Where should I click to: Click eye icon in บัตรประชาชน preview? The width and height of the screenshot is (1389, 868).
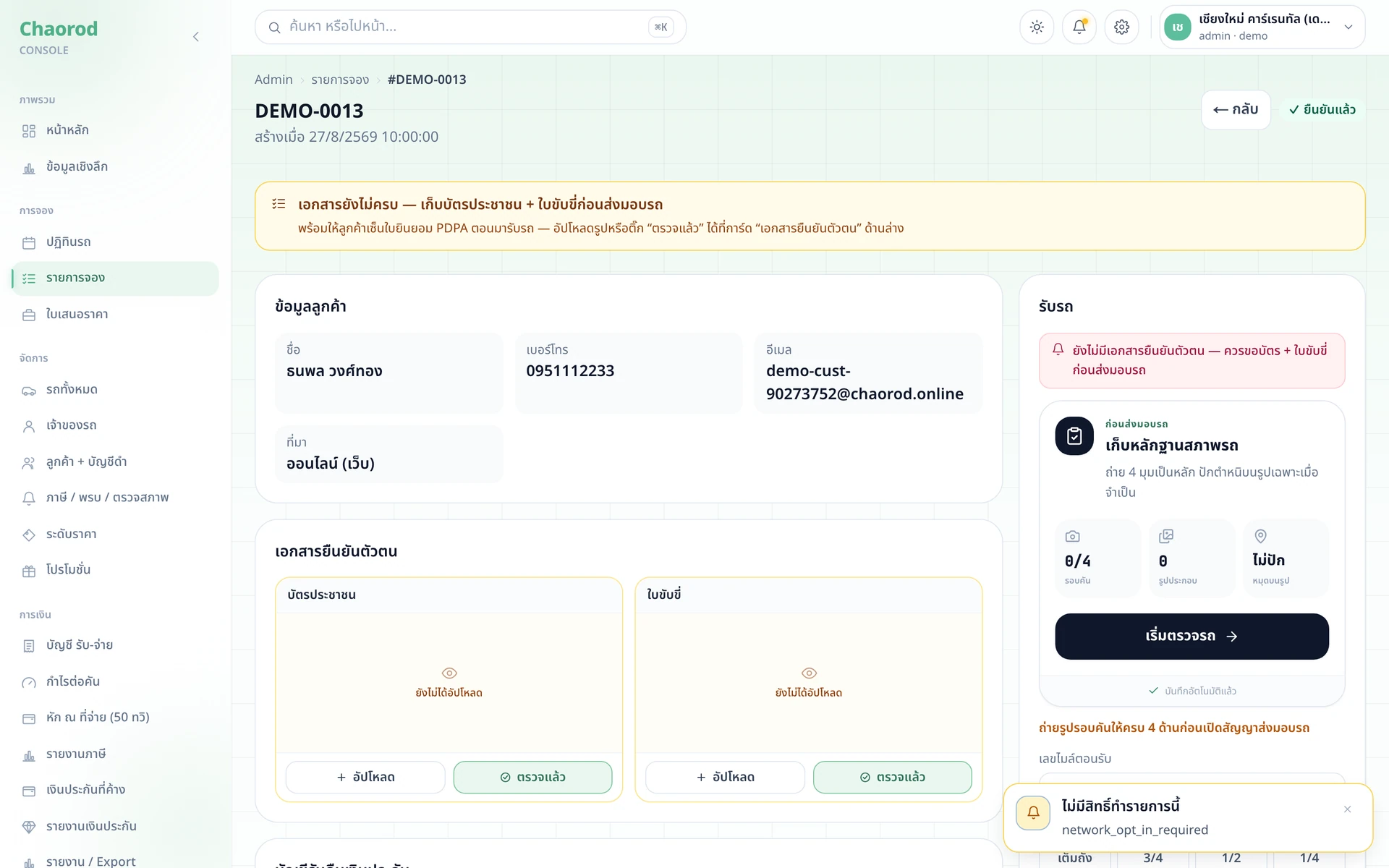449,673
